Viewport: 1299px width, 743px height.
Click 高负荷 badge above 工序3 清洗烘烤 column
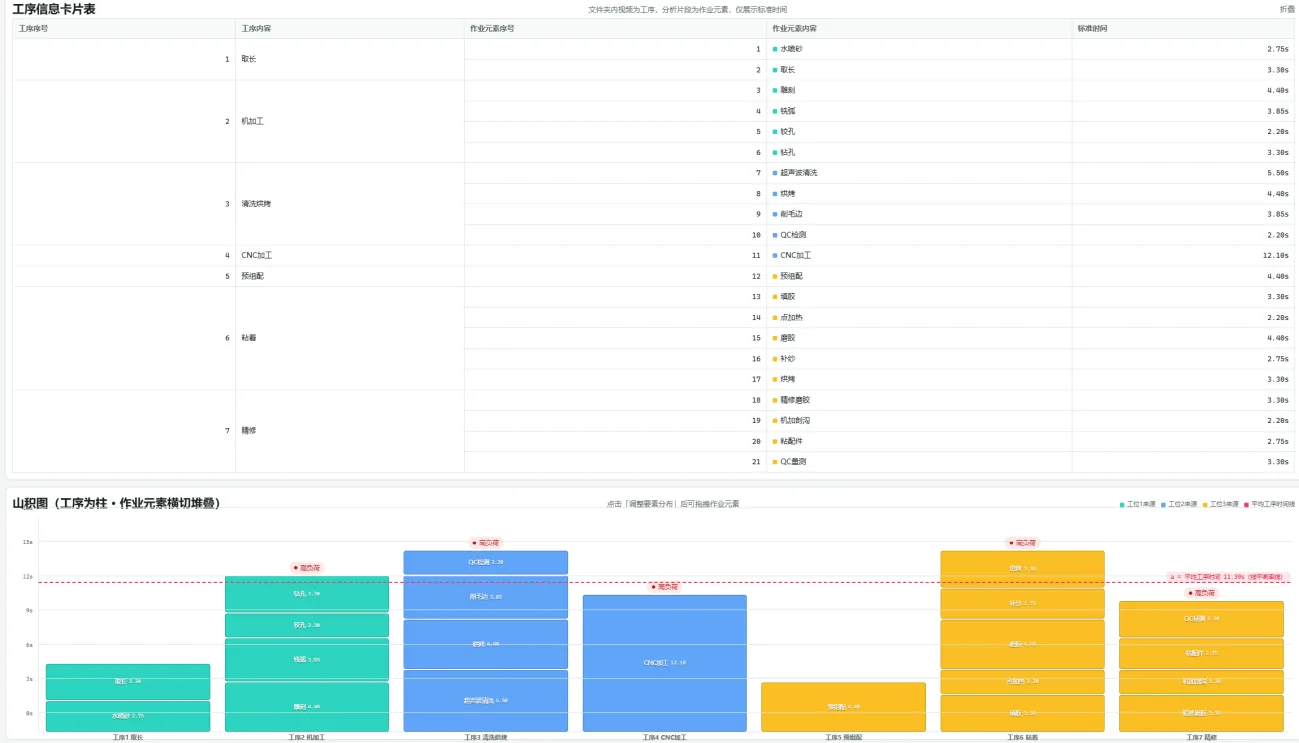(x=486, y=543)
